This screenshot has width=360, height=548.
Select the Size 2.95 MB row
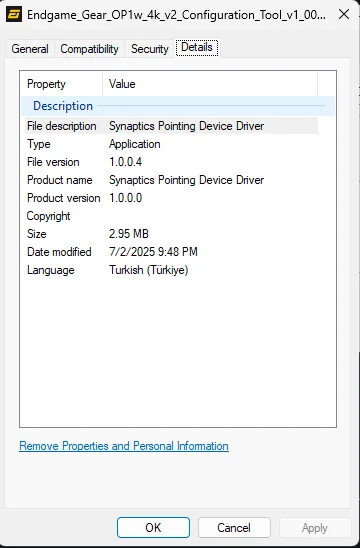(x=171, y=234)
